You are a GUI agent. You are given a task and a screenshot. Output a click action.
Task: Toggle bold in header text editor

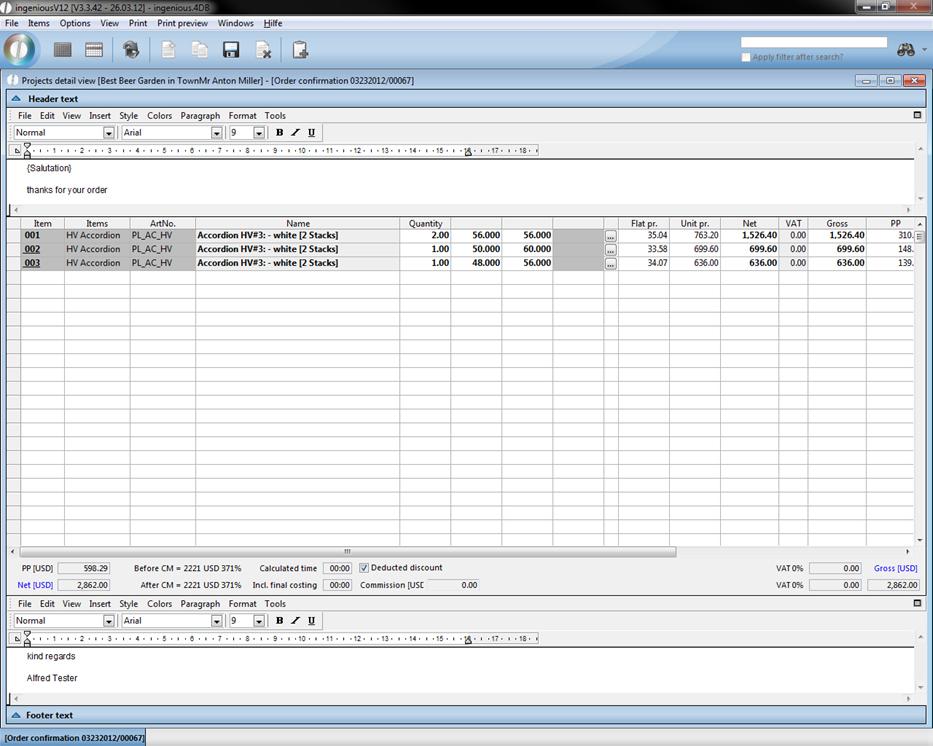279,133
